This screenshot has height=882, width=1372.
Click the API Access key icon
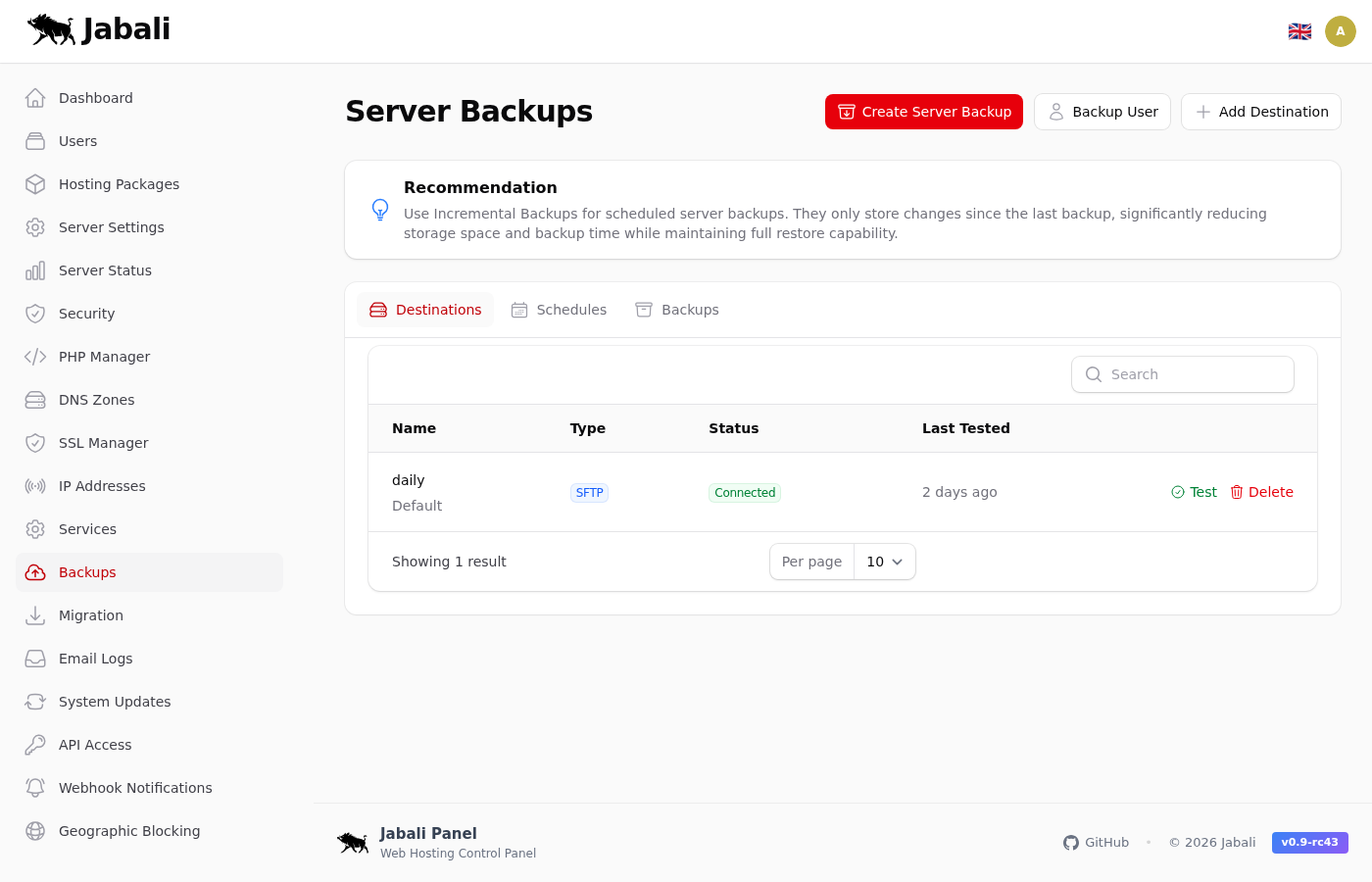point(35,745)
